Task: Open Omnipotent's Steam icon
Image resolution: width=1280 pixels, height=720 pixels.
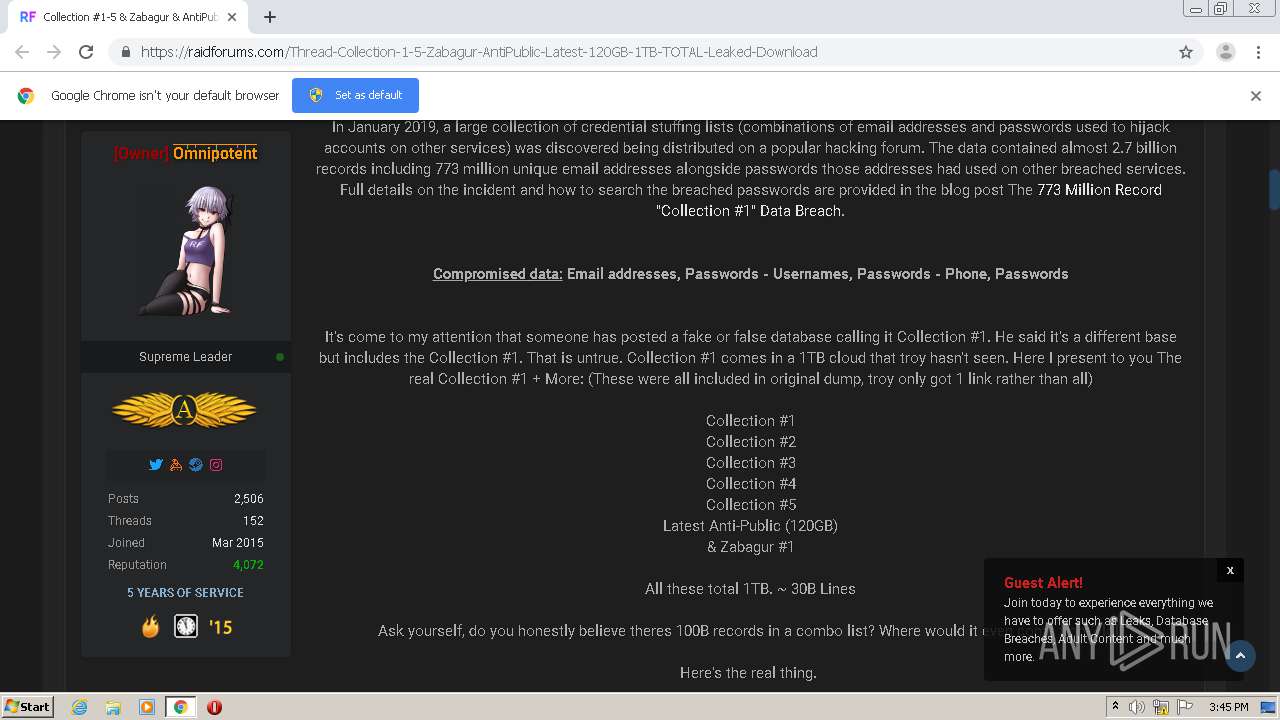Action: pyautogui.click(x=196, y=465)
